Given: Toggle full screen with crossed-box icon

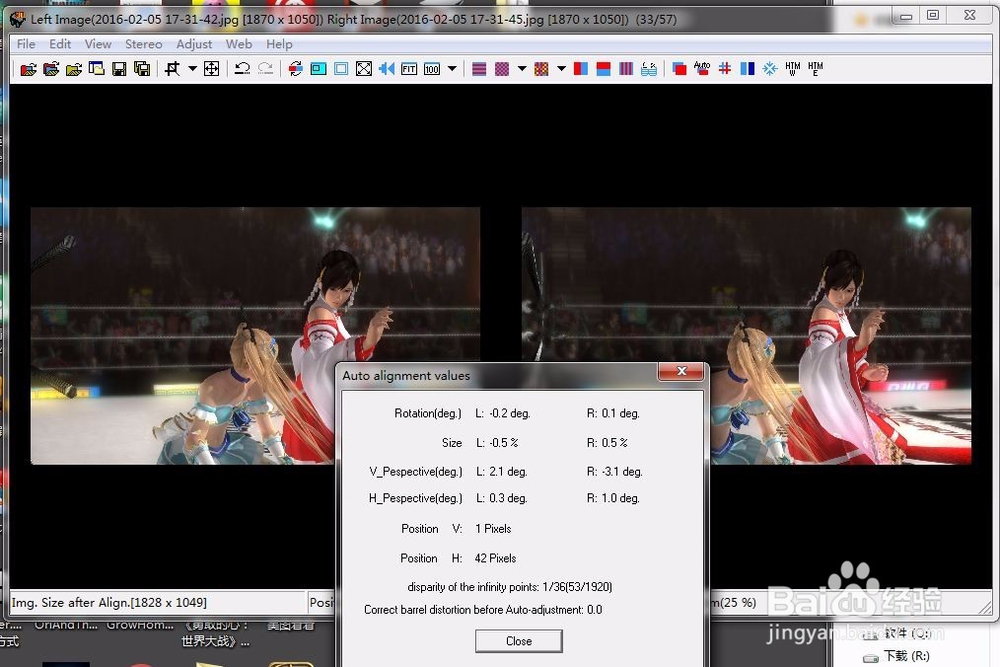Looking at the screenshot, I should [364, 69].
